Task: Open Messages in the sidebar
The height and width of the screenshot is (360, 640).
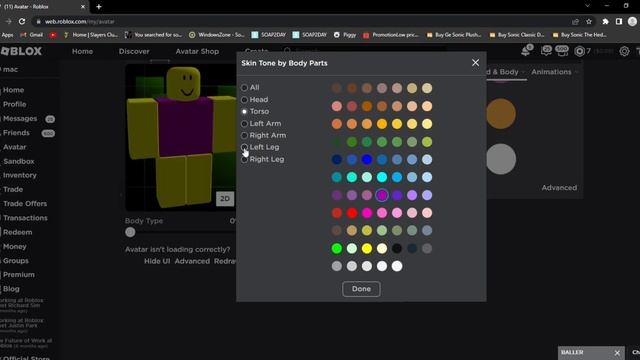Action: pos(20,118)
